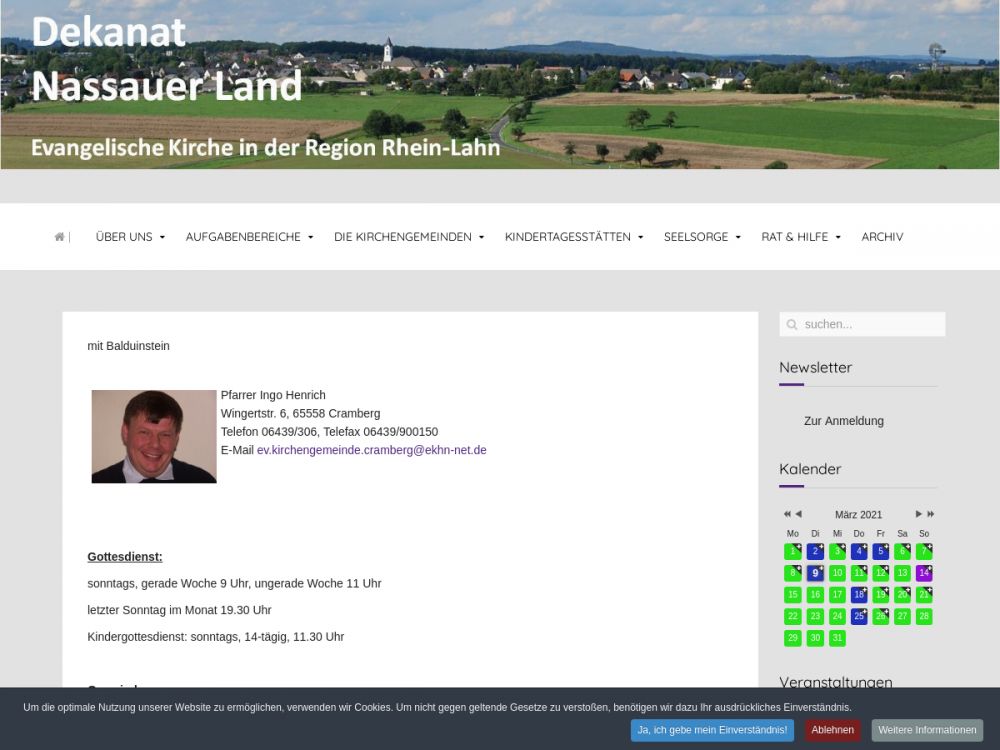
Task: Expand the Kindertagesstätten menu
Action: pyautogui.click(x=573, y=237)
